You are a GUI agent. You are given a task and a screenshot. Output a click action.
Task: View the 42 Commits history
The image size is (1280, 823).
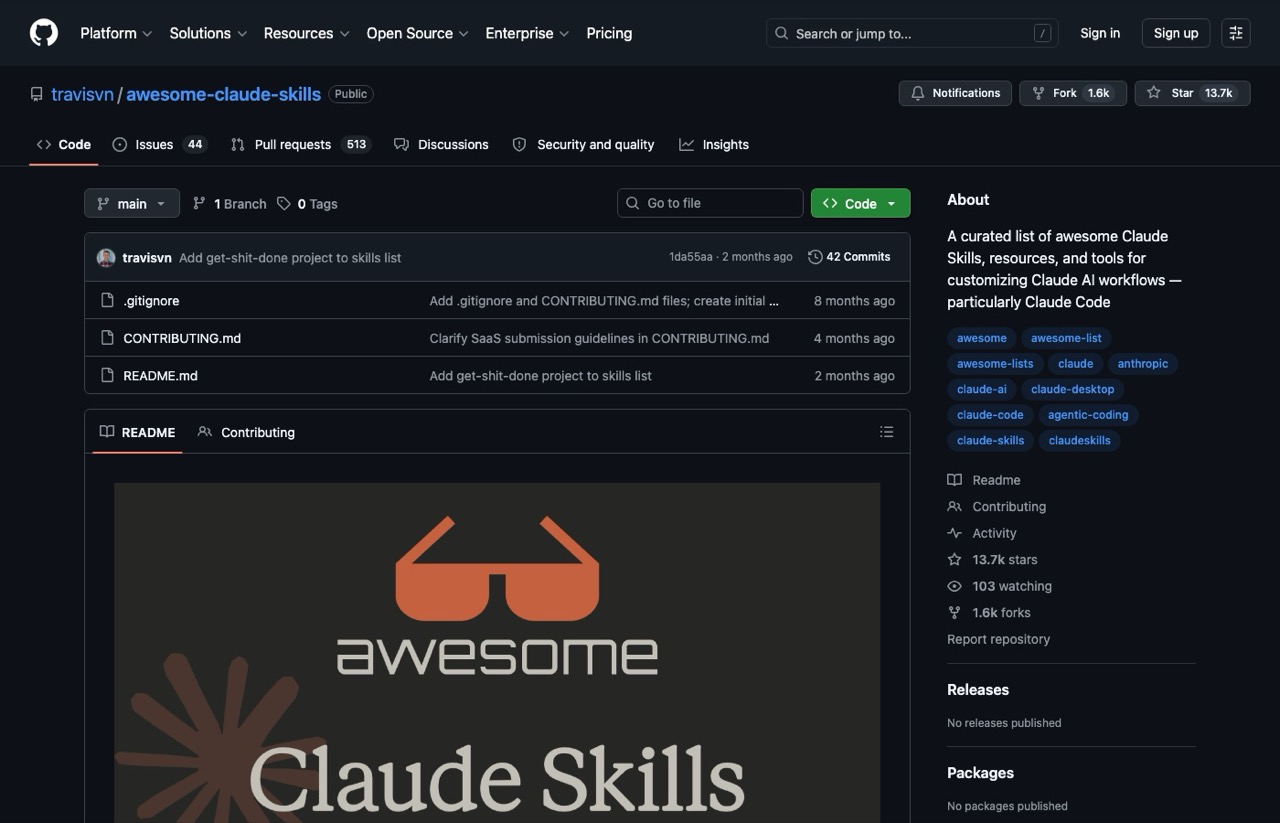click(849, 257)
